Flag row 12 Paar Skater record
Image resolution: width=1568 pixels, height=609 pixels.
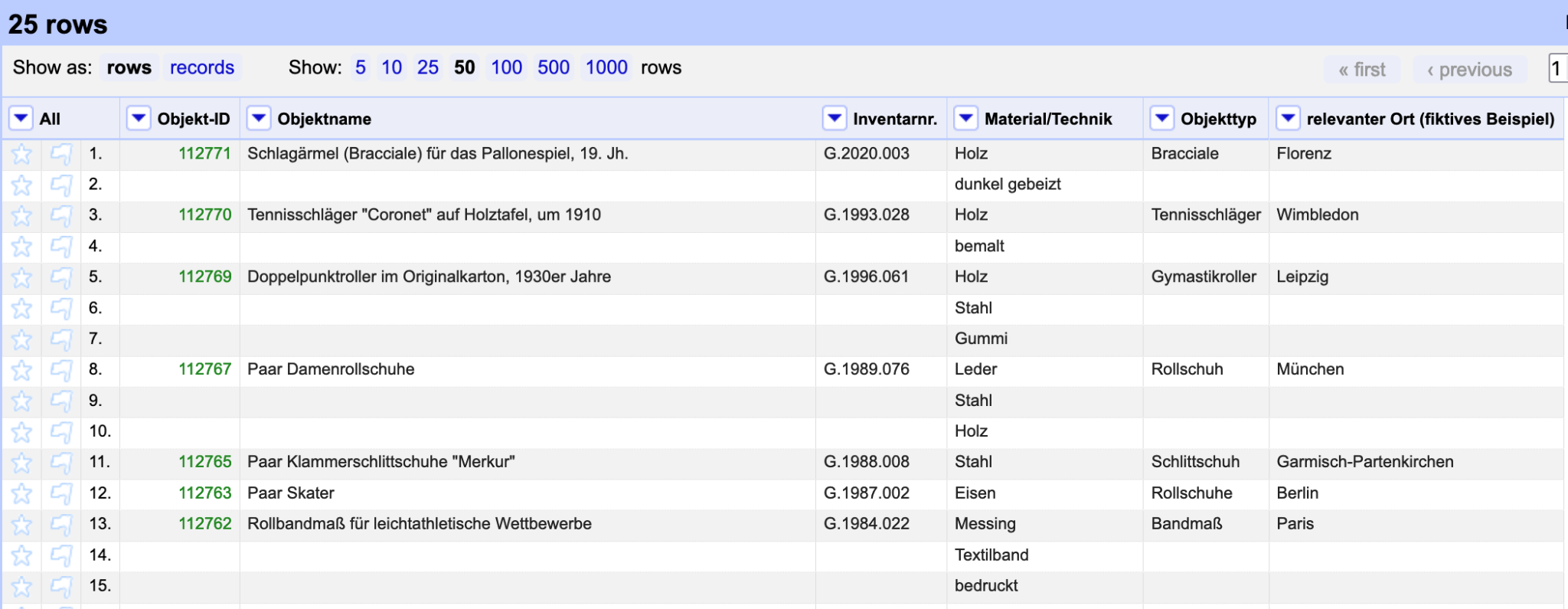[x=61, y=493]
